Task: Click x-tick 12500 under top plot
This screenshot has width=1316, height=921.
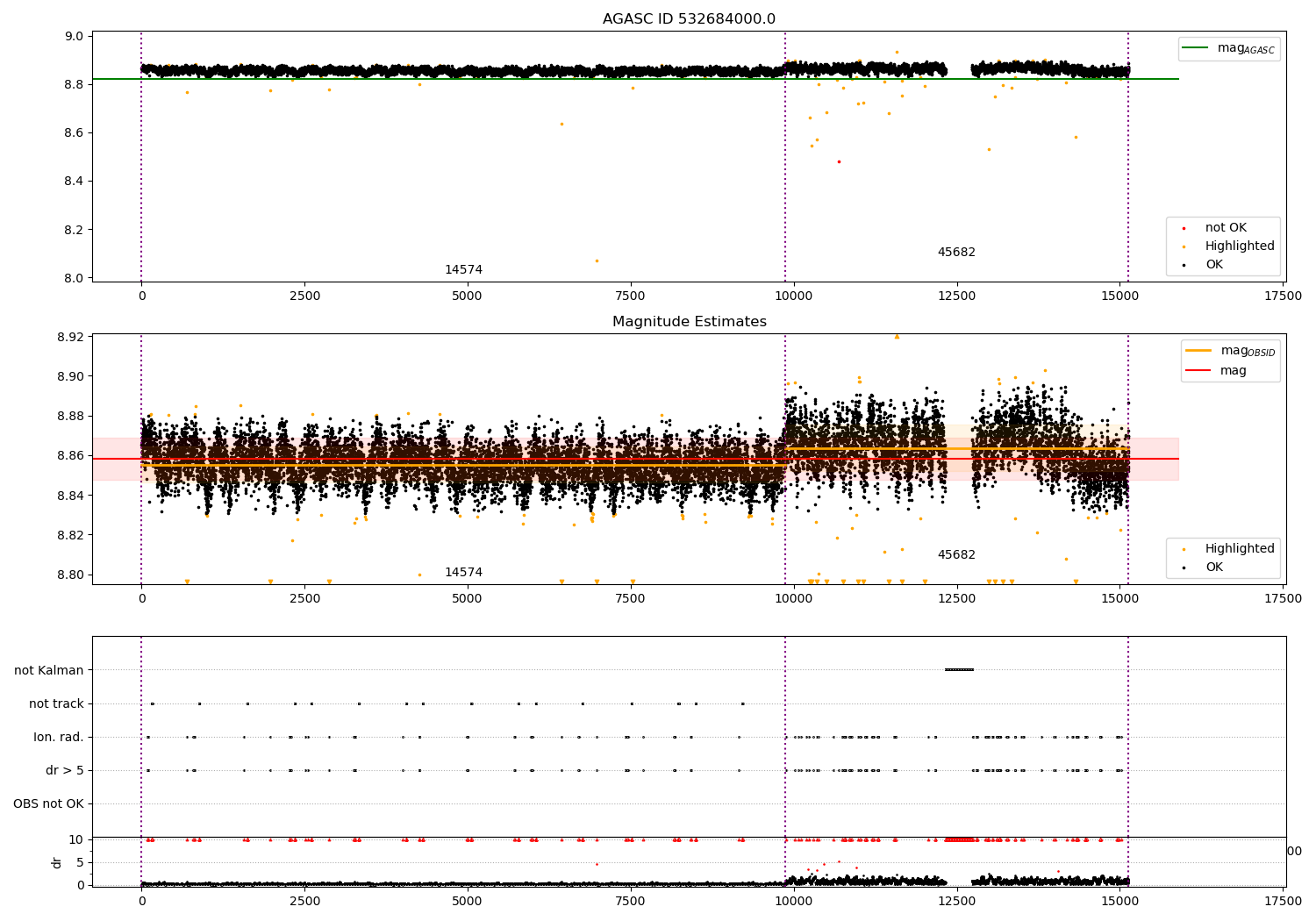Action: [x=956, y=296]
